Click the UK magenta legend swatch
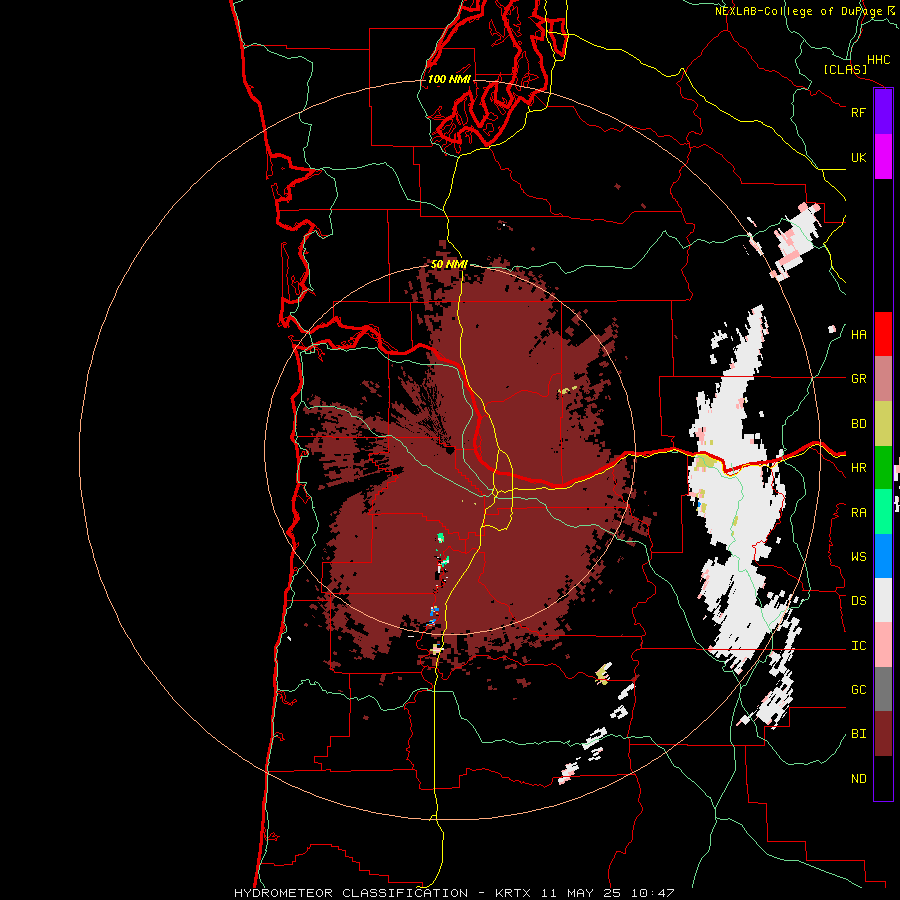Viewport: 900px width, 900px height. click(x=883, y=157)
